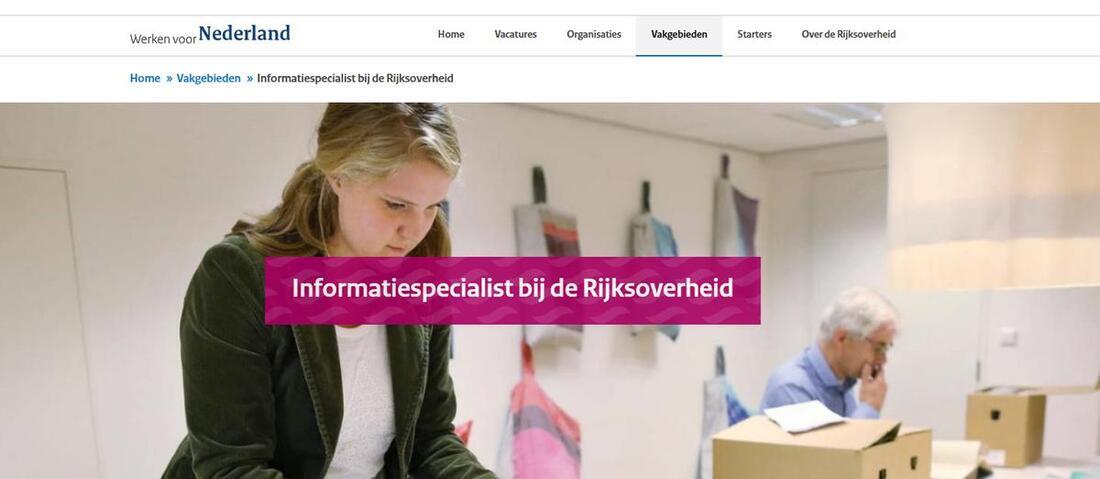The width and height of the screenshot is (1100, 479).
Task: Click the breadcrumb text Informatiespecialist bij de Rijksoverheid
Action: [355, 79]
